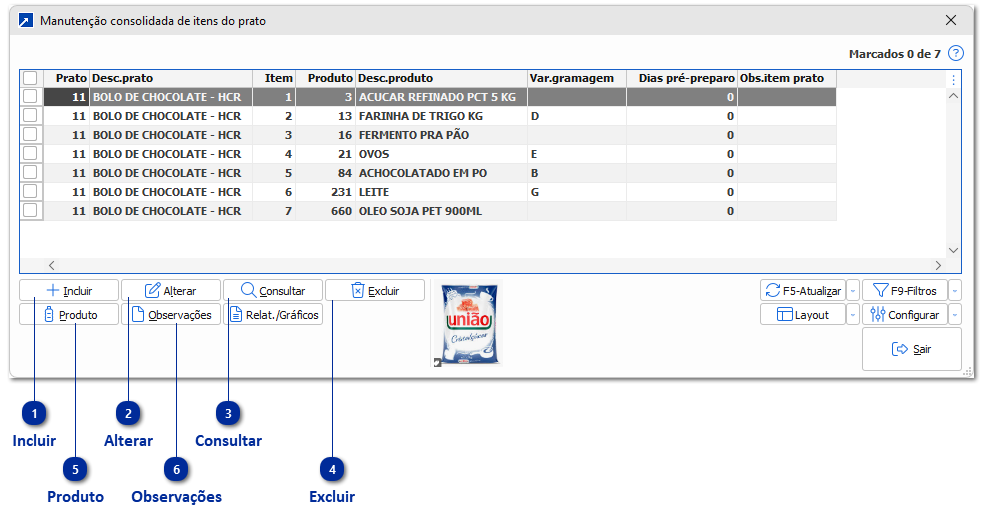Sort by Desc.produto column header
The width and height of the screenshot is (983, 523).
click(x=441, y=78)
